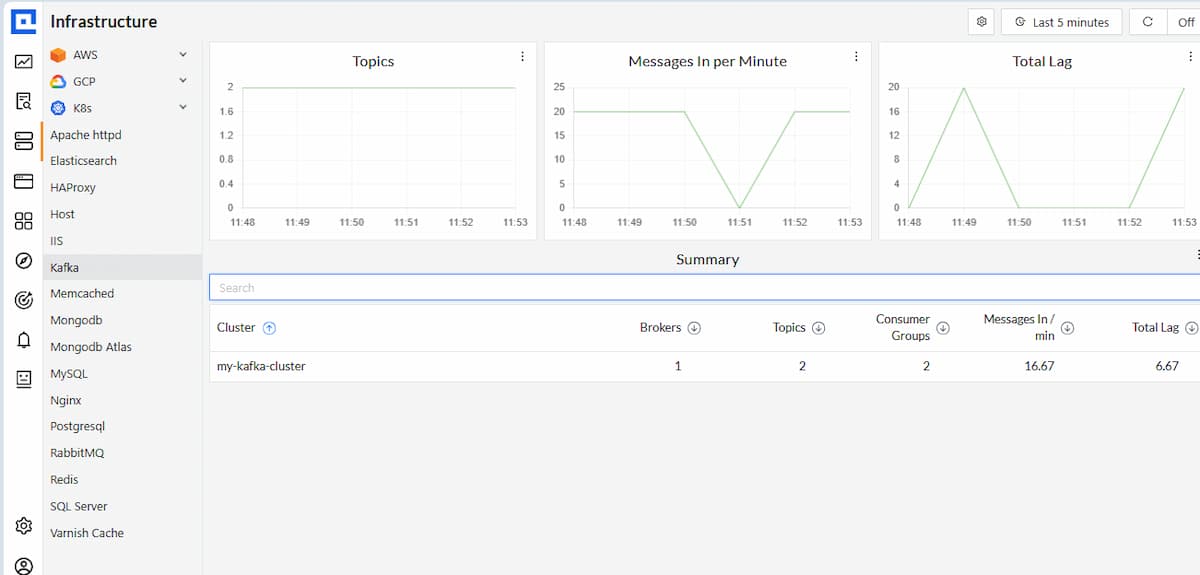Open Messages In per Minute kebab menu
1200x575 pixels.
click(856, 57)
